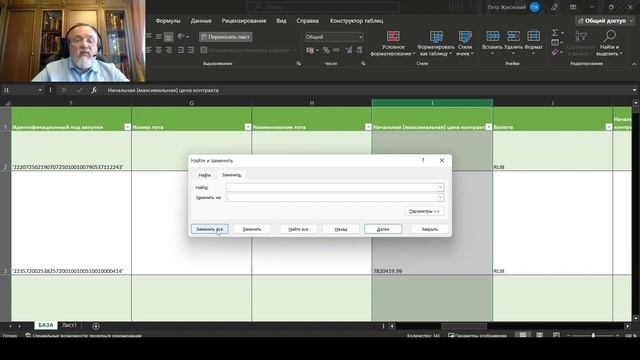The width and height of the screenshot is (640, 360).
Task: Click the Clear eraser icon
Action: pos(555,52)
